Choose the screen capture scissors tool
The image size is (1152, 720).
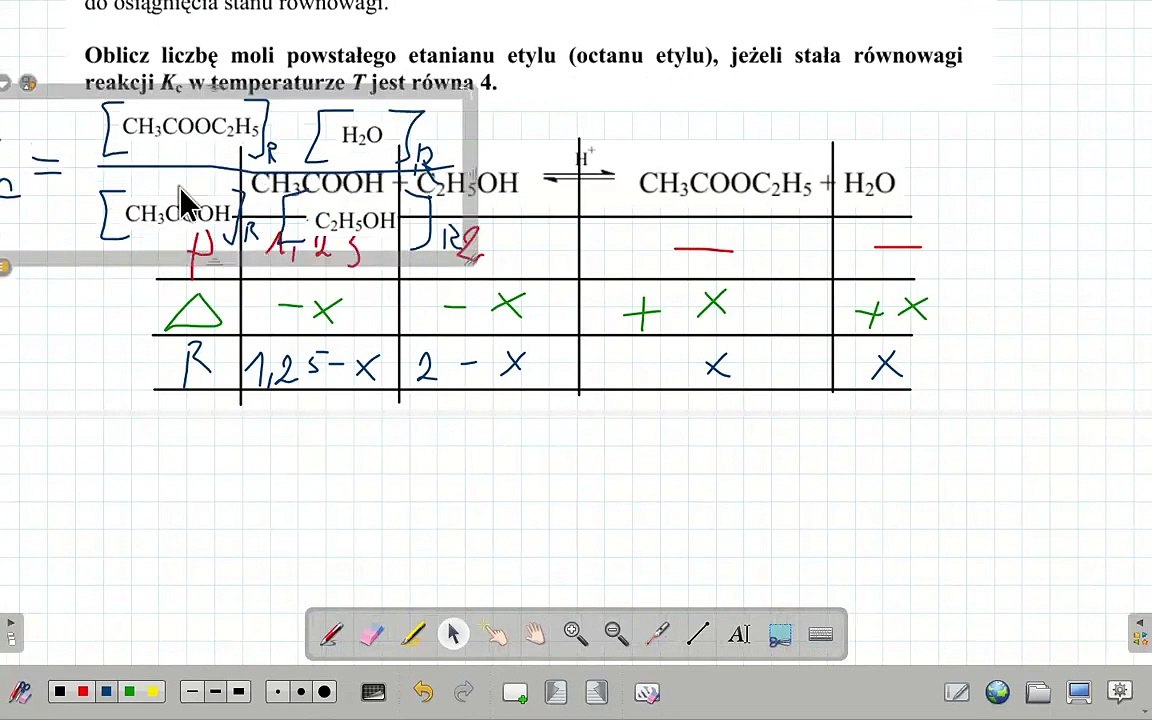(x=780, y=634)
